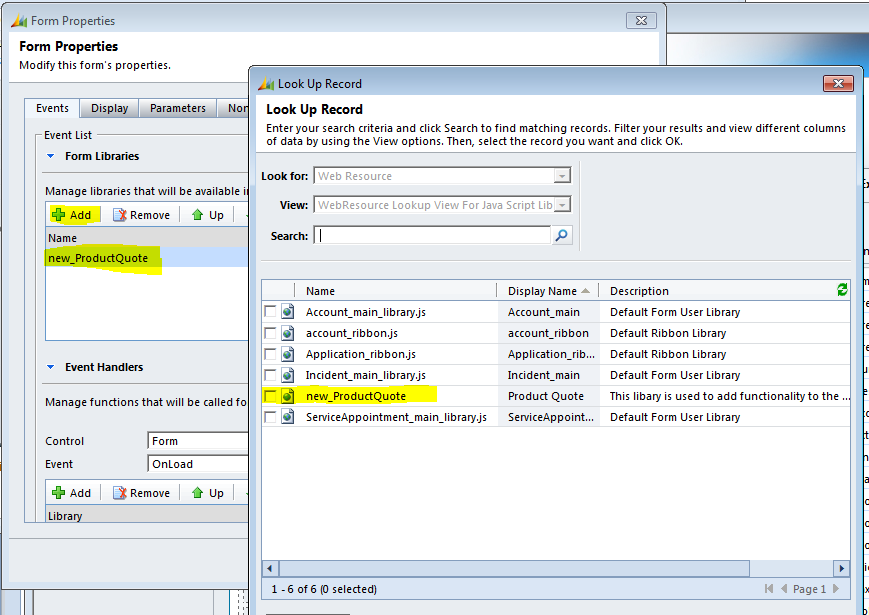The image size is (869, 615).
Task: Check the new_ProductQuote row checkbox
Action: (270, 396)
